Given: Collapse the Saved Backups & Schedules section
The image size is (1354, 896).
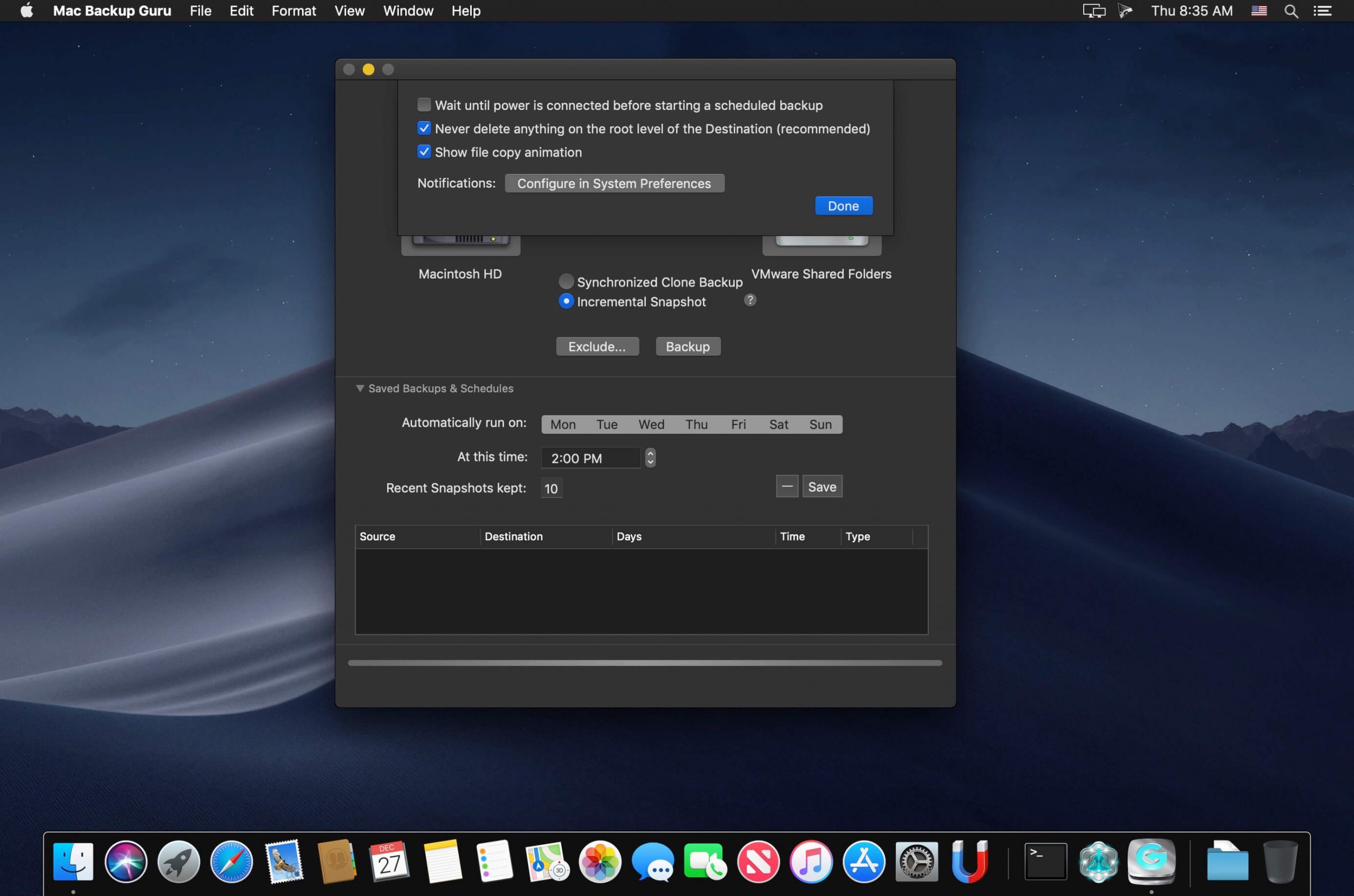Looking at the screenshot, I should click(x=360, y=388).
